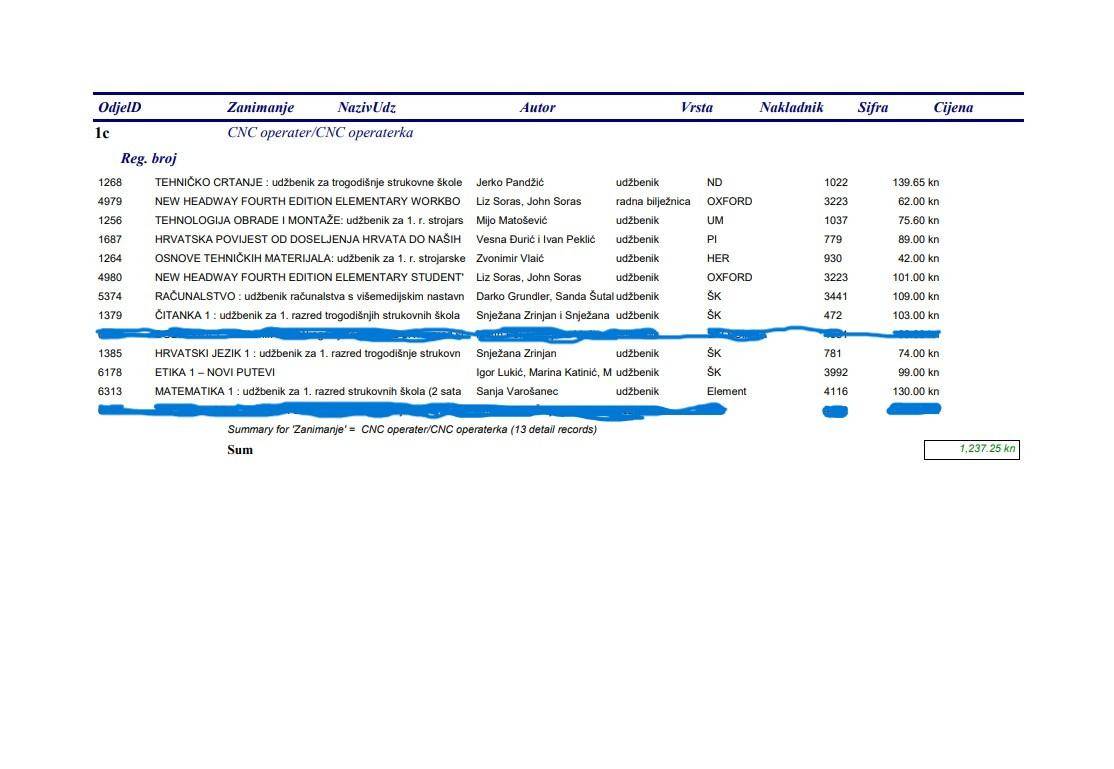Select 'ETIKA 1 – NOVI PUTEVI' title
Screen dimensions: 1114x769
(215, 372)
